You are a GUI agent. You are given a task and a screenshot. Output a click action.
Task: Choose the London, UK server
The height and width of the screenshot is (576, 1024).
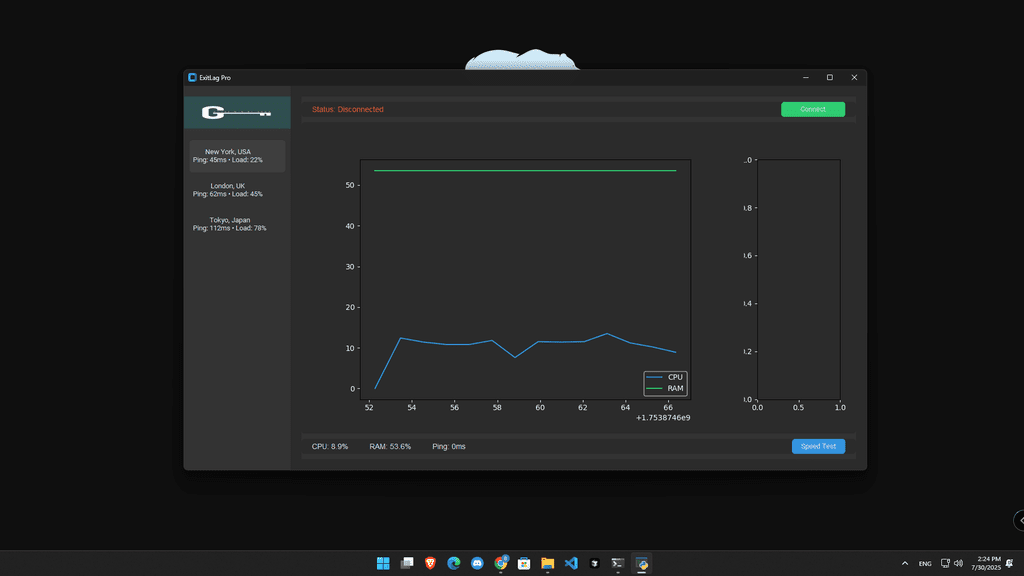[x=237, y=190]
